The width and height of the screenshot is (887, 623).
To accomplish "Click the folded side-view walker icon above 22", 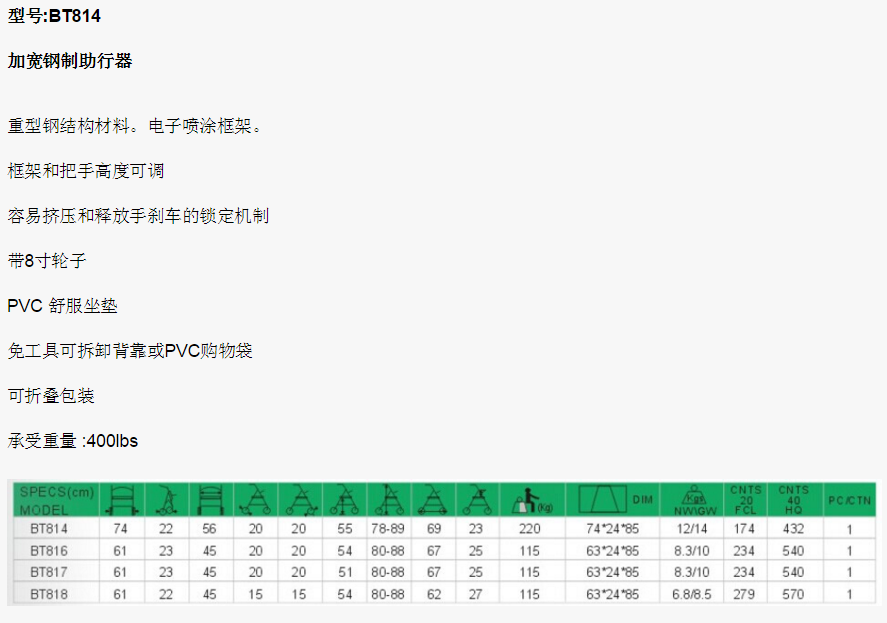I will [x=166, y=499].
